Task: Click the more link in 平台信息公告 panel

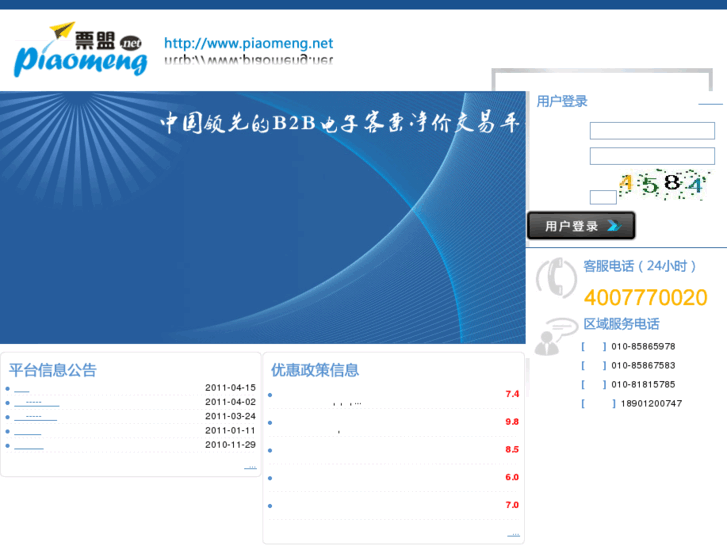Action: [250, 467]
